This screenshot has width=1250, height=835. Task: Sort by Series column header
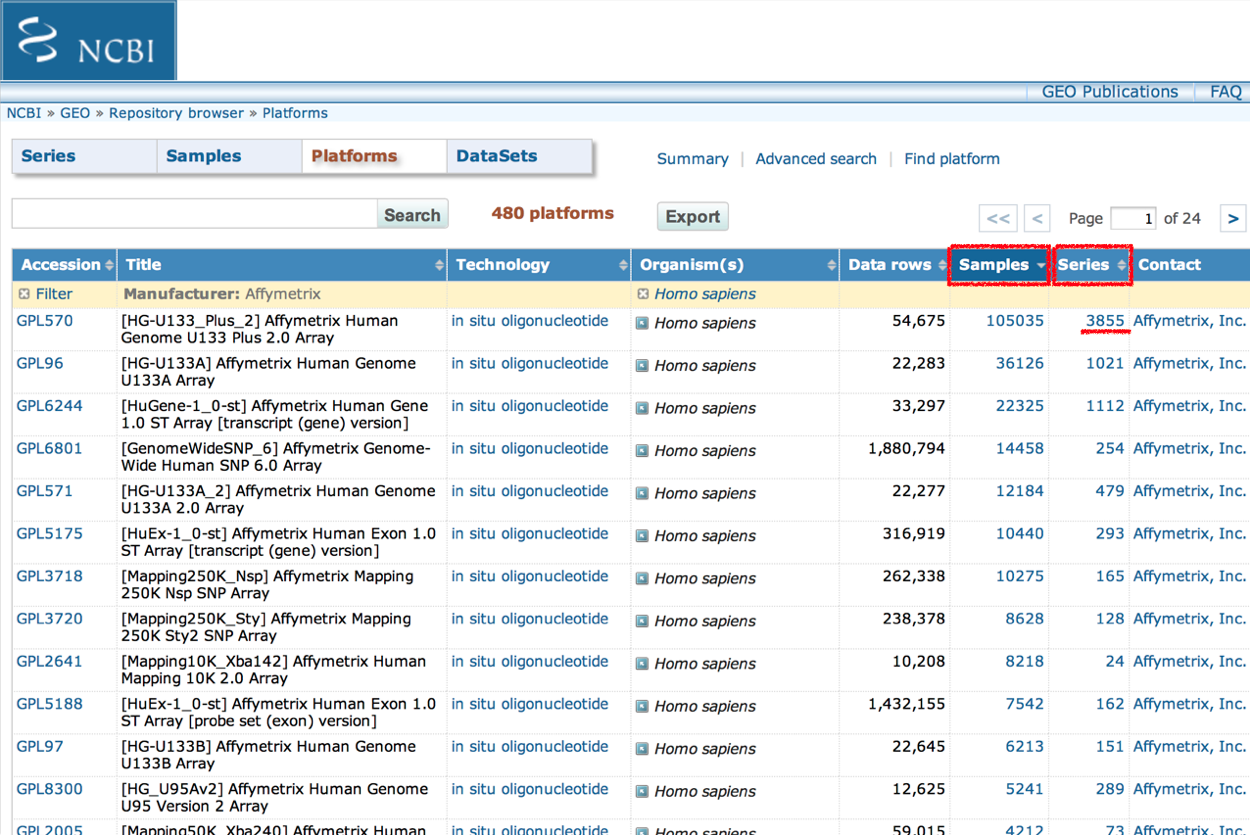point(1091,265)
